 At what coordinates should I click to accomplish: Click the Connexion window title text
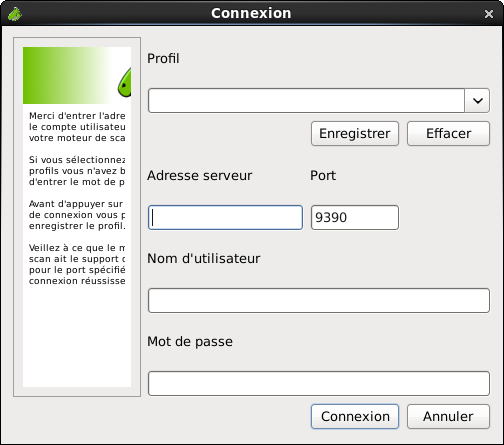click(251, 13)
